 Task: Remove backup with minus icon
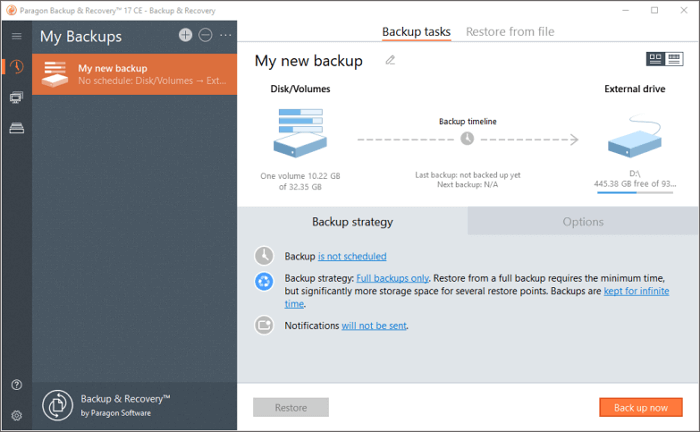tap(205, 35)
